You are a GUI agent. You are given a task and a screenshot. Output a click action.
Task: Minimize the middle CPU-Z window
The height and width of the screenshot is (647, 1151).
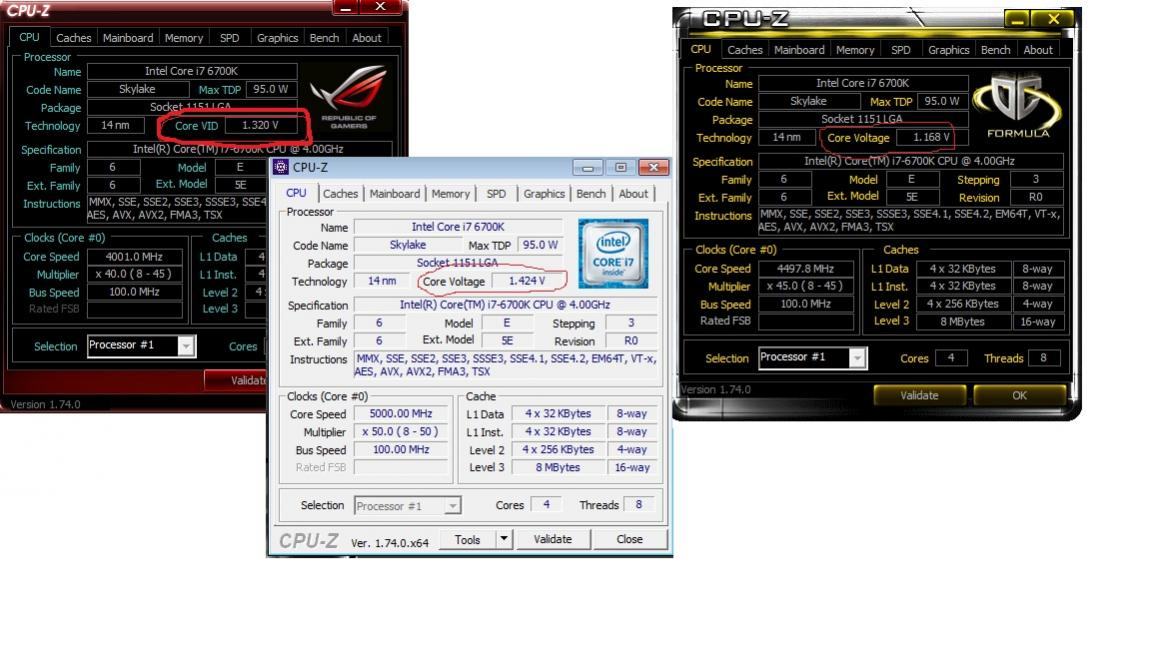click(587, 167)
